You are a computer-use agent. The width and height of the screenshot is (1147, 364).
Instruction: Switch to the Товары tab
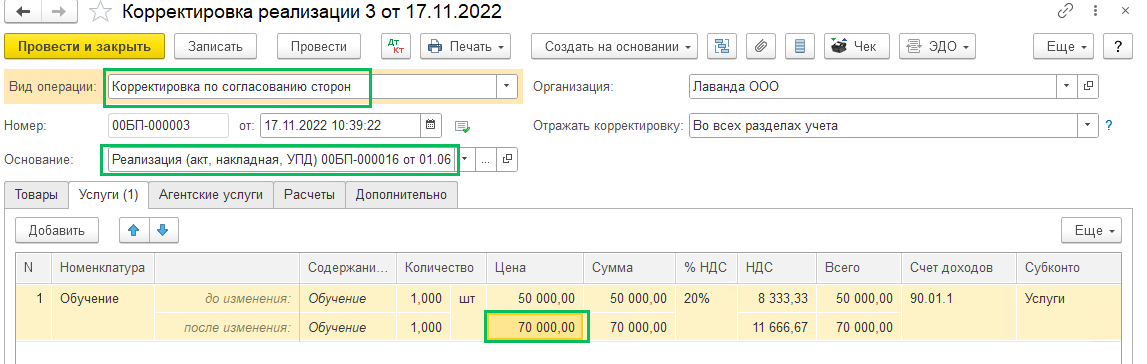[x=37, y=194]
